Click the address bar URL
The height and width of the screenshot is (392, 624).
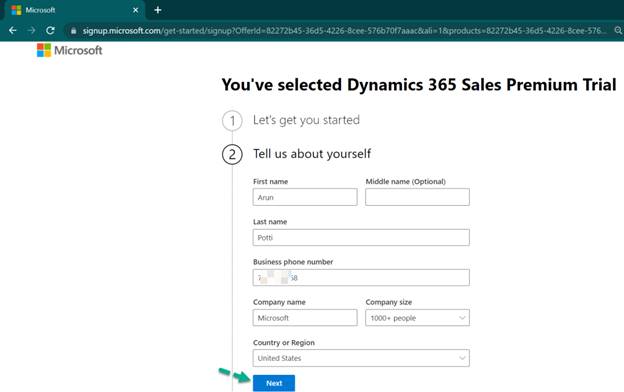click(x=344, y=31)
